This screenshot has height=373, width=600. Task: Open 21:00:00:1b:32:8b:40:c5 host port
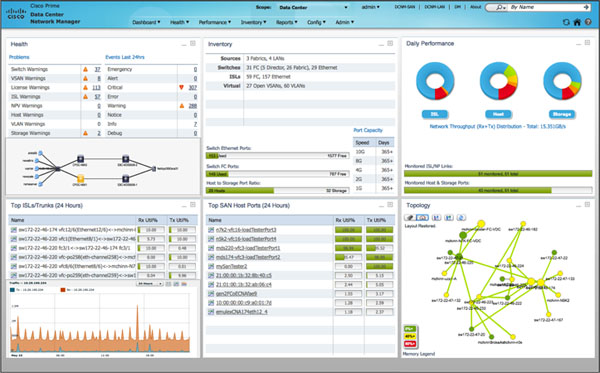click(x=244, y=276)
